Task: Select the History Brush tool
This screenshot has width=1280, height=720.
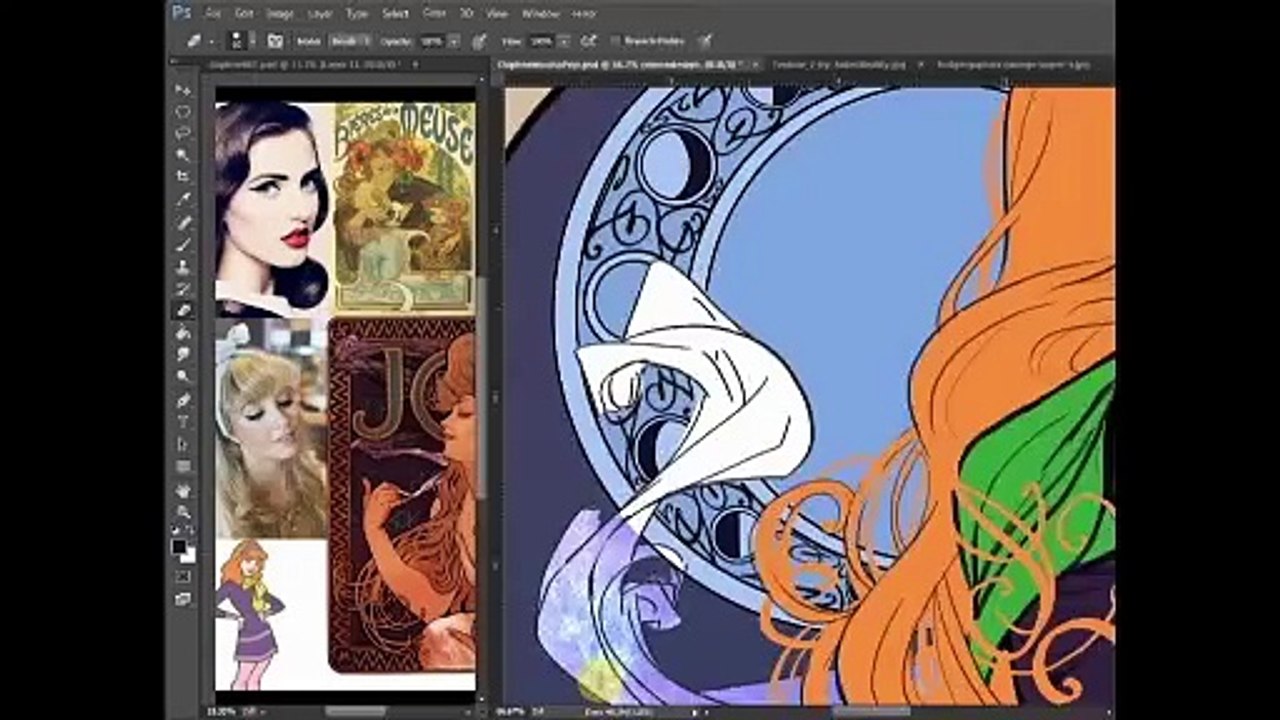Action: pos(183,289)
